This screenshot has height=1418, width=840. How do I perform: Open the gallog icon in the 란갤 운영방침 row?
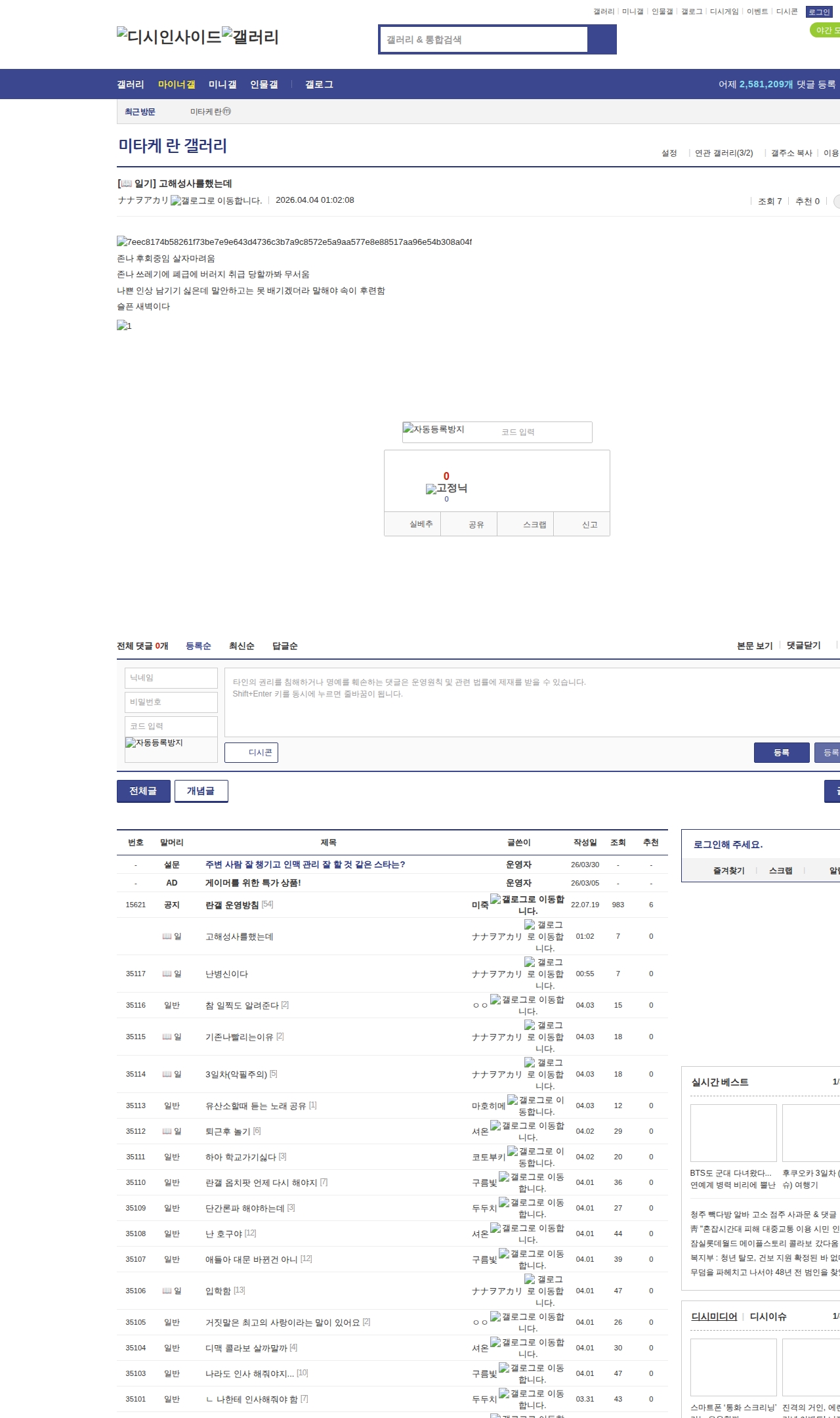click(x=527, y=905)
